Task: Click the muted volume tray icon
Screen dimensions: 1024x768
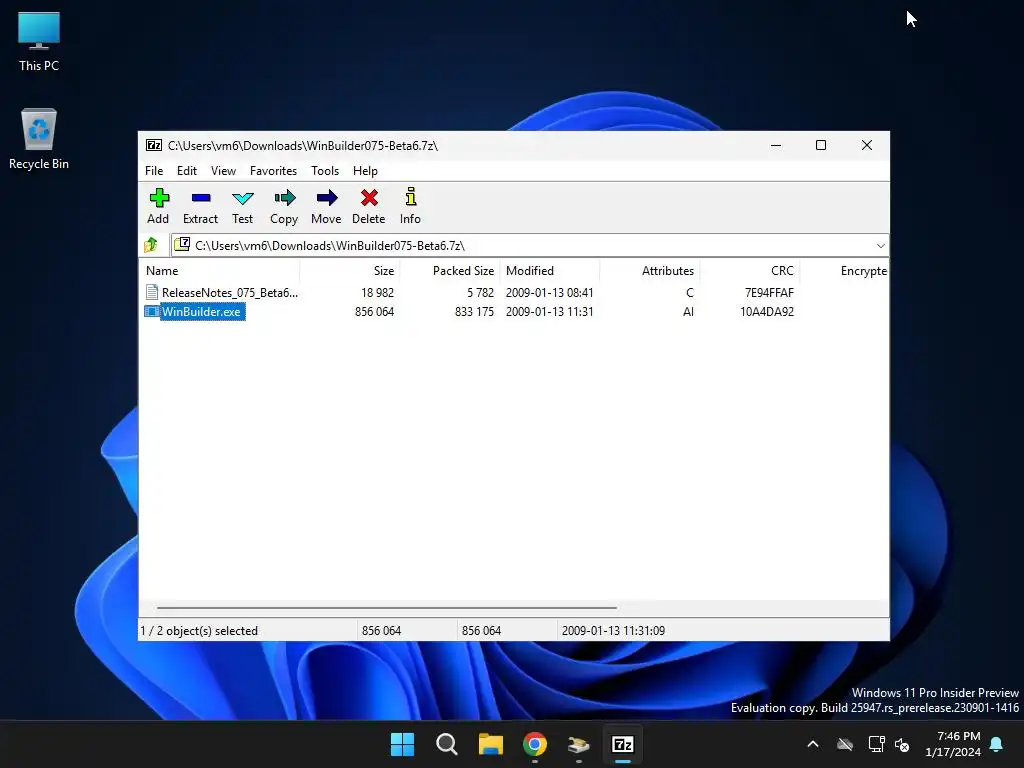Action: [x=902, y=744]
